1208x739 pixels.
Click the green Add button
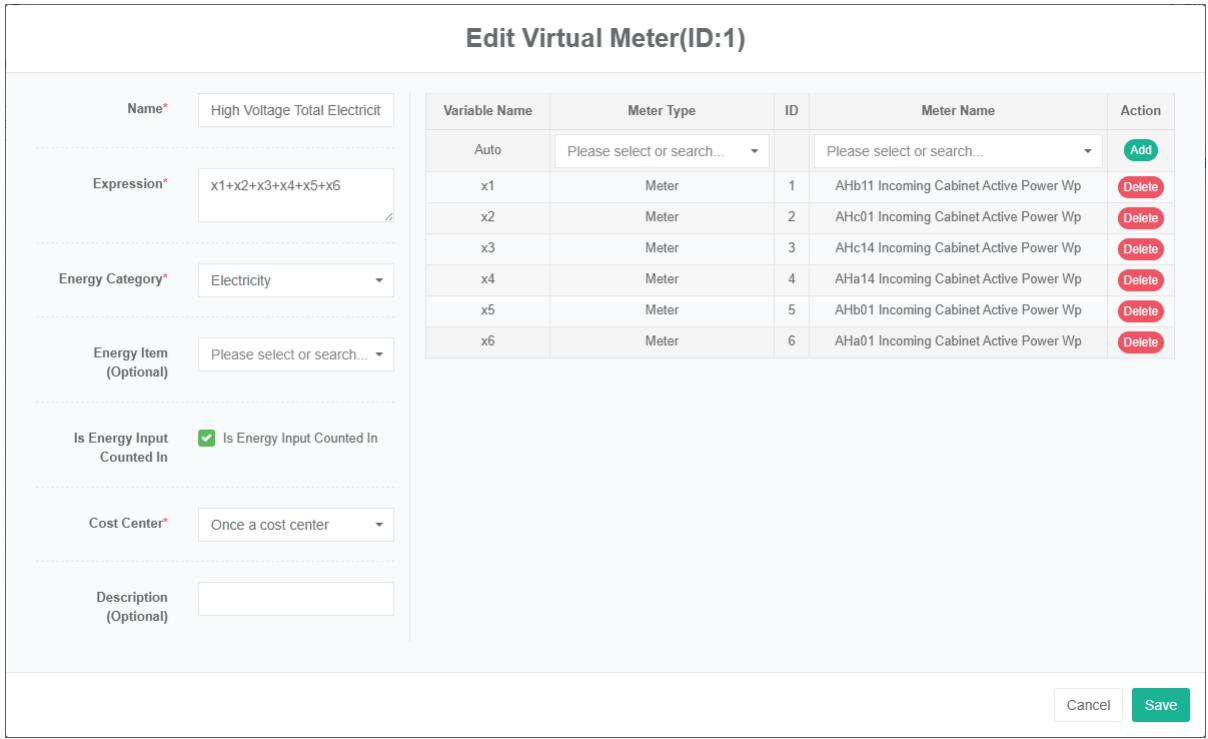[x=1140, y=150]
